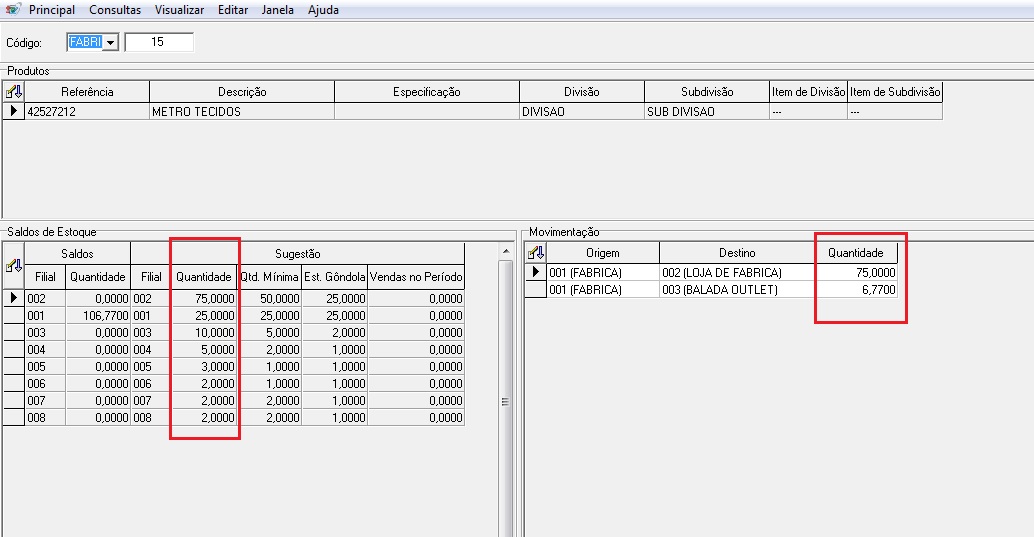Click Saldos filial 007 cell
Screen dimensions: 1034x537
[45, 400]
